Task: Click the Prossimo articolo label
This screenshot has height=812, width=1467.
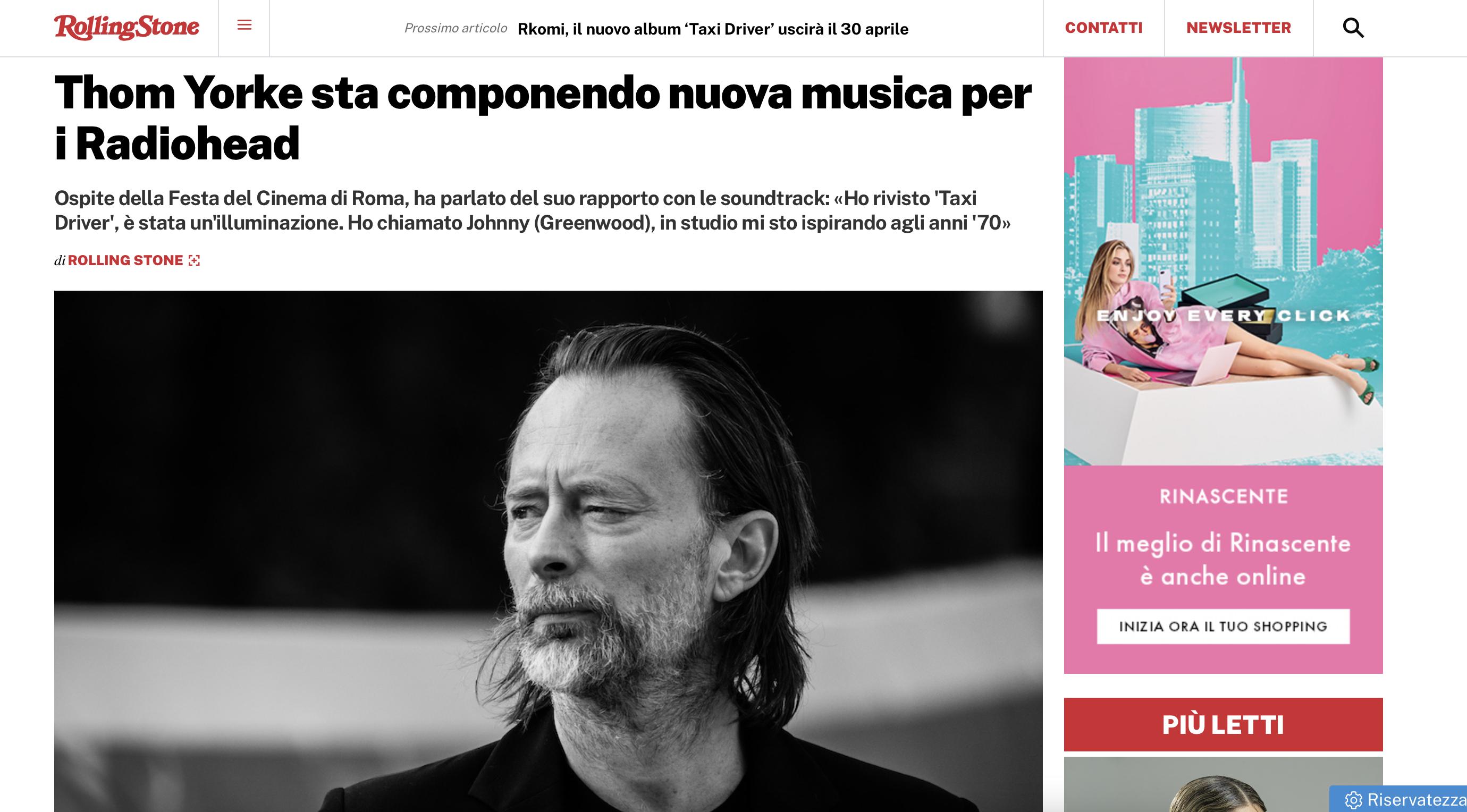Action: (456, 29)
